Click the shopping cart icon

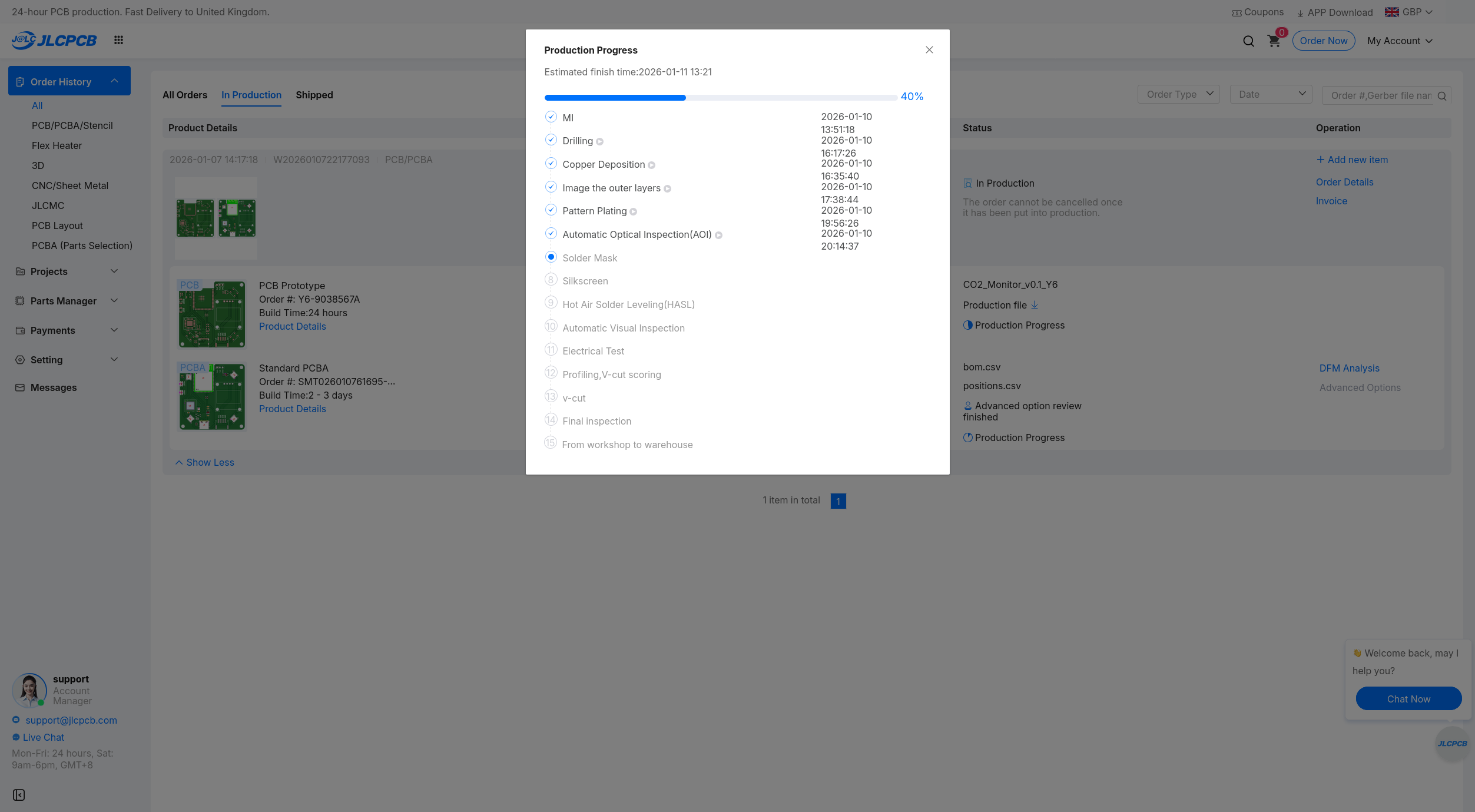pyautogui.click(x=1274, y=41)
